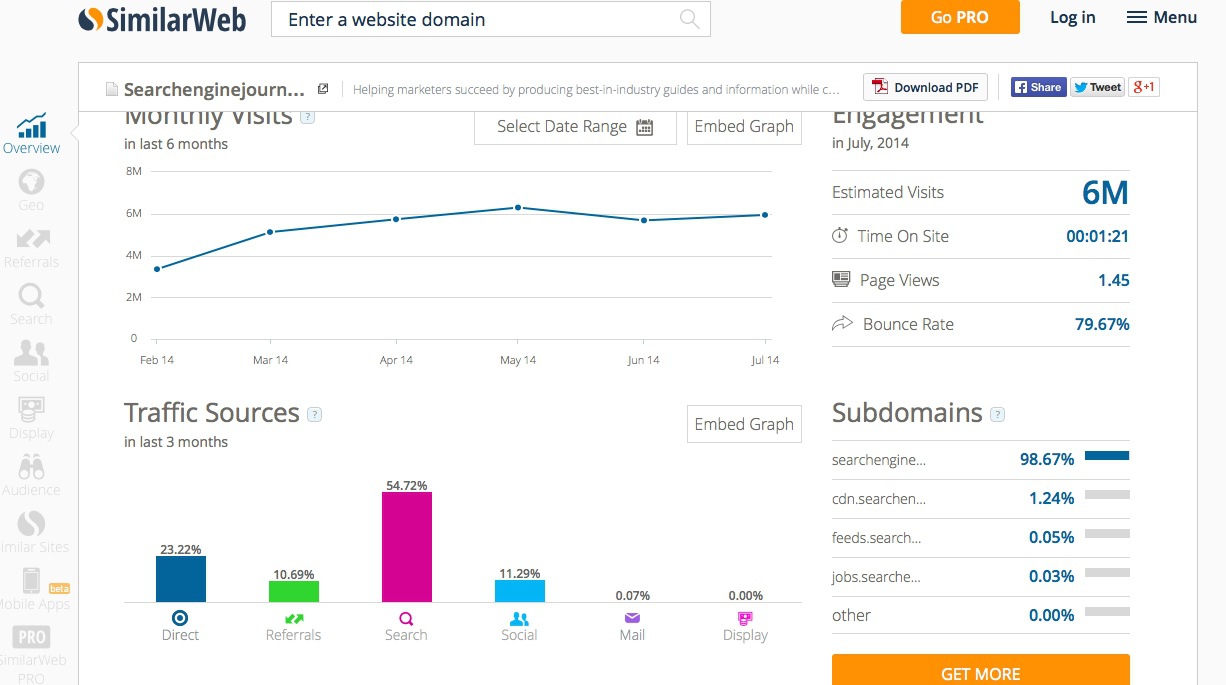Share on Google +1
This screenshot has width=1226, height=685.
click(x=1144, y=87)
